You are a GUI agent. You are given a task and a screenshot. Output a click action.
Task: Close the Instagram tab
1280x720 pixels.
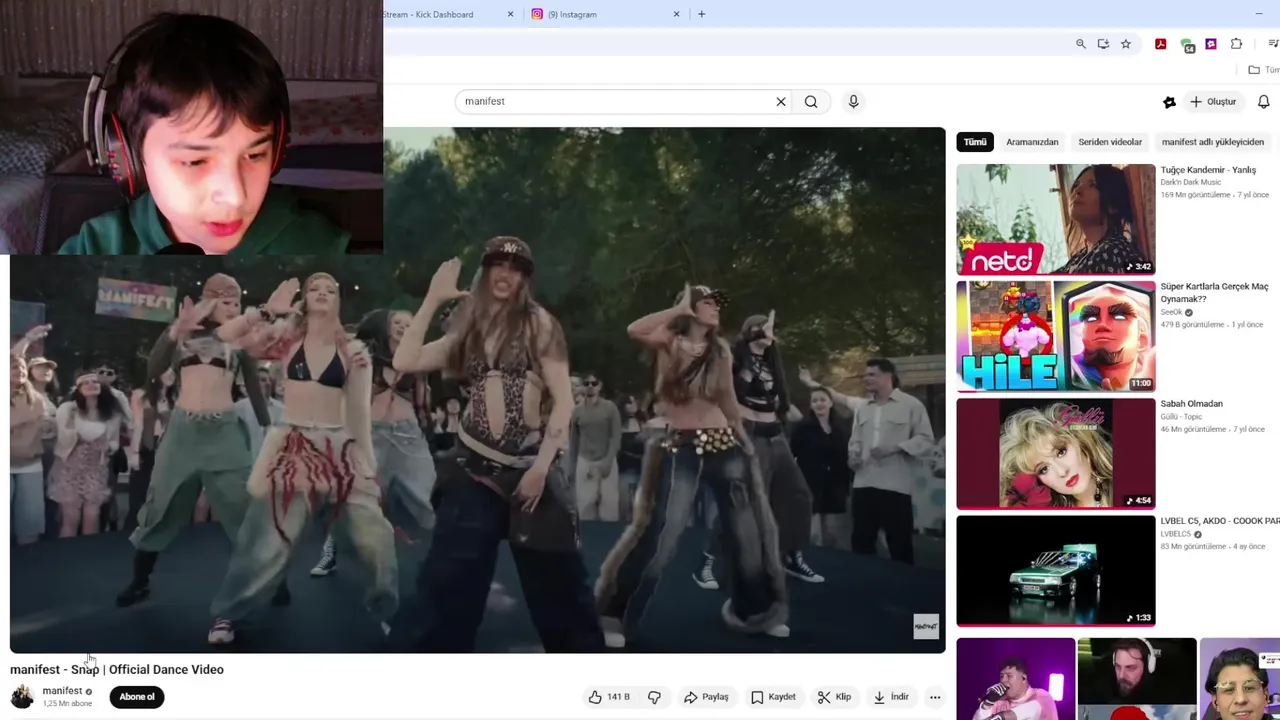pos(676,14)
